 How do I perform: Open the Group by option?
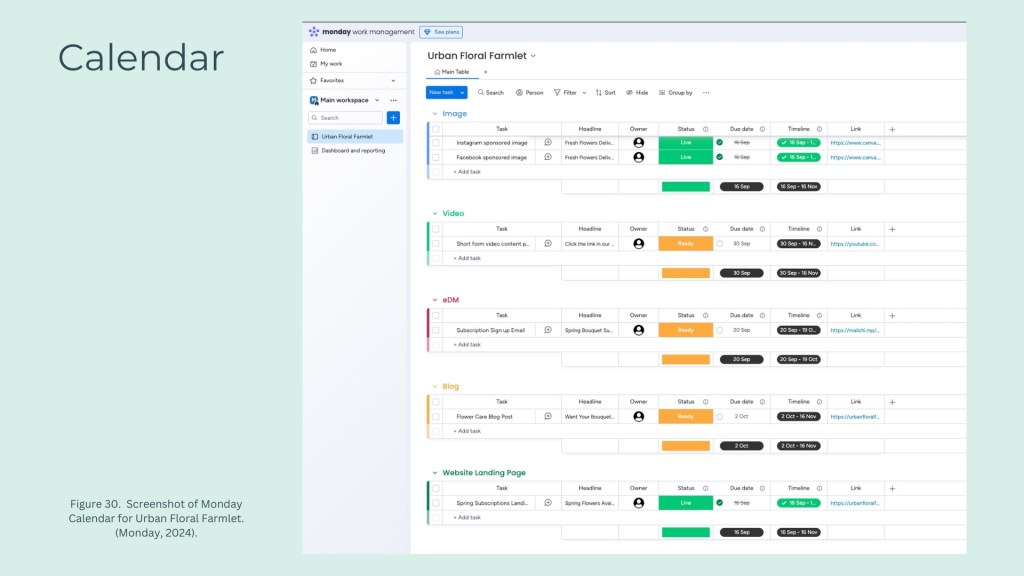click(x=675, y=92)
